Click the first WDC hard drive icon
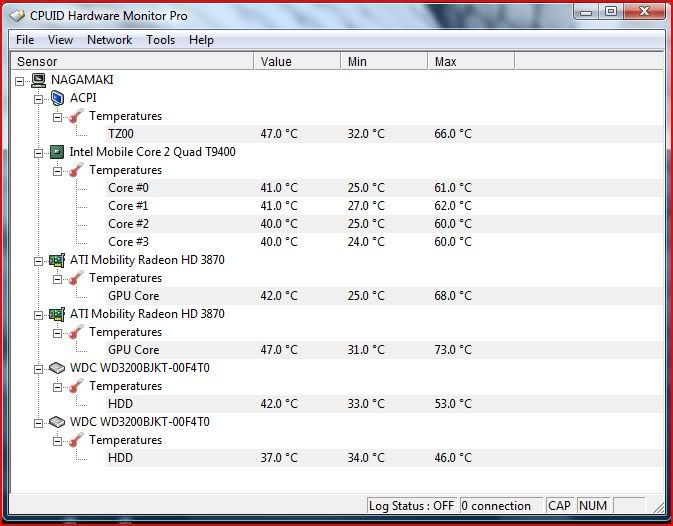Image resolution: width=673 pixels, height=526 pixels. (x=57, y=368)
